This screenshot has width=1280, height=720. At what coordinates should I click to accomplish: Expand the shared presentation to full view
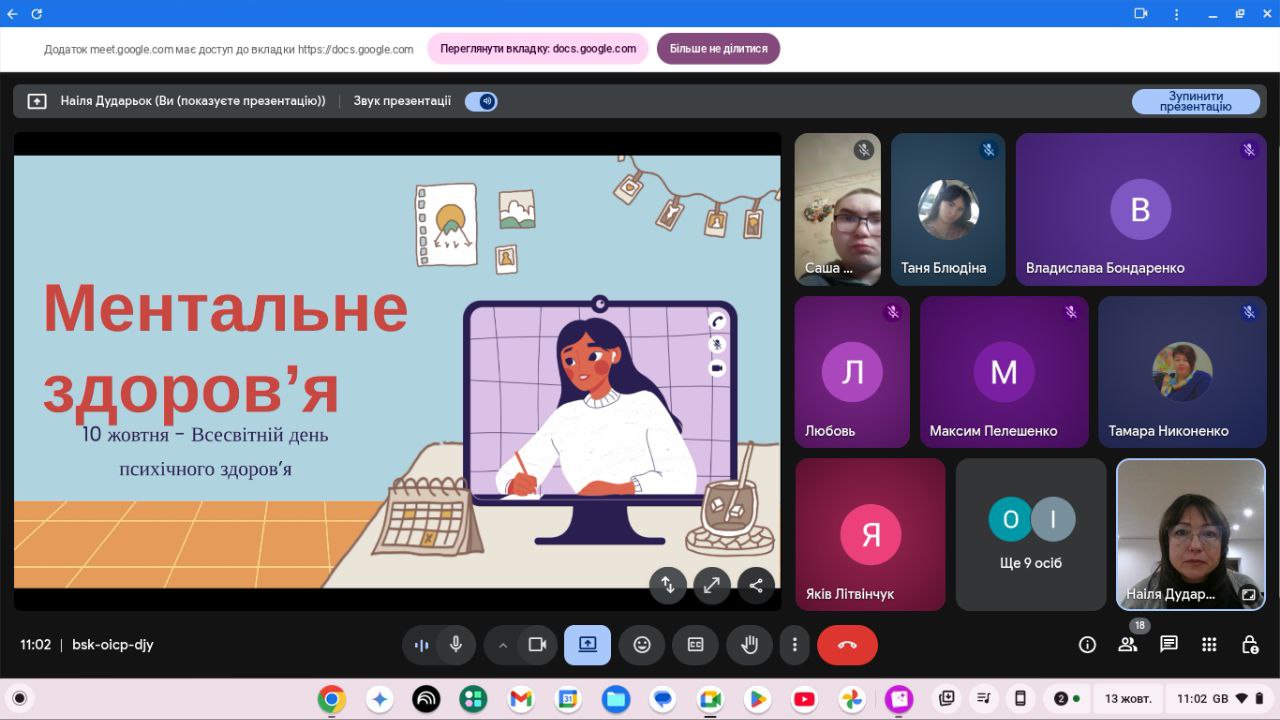[711, 586]
